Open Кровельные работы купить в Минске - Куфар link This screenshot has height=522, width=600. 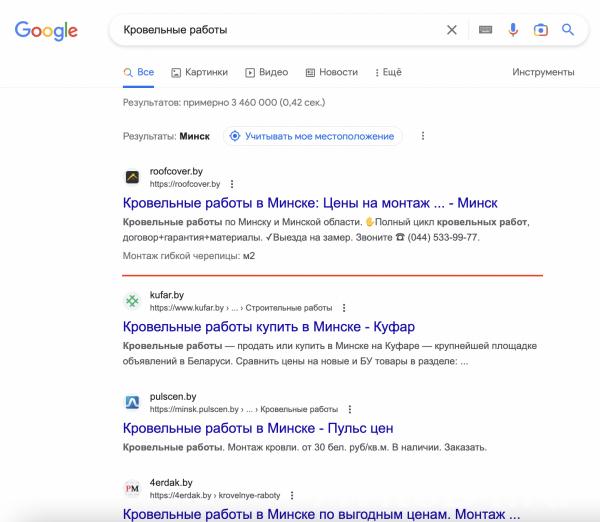pos(269,327)
